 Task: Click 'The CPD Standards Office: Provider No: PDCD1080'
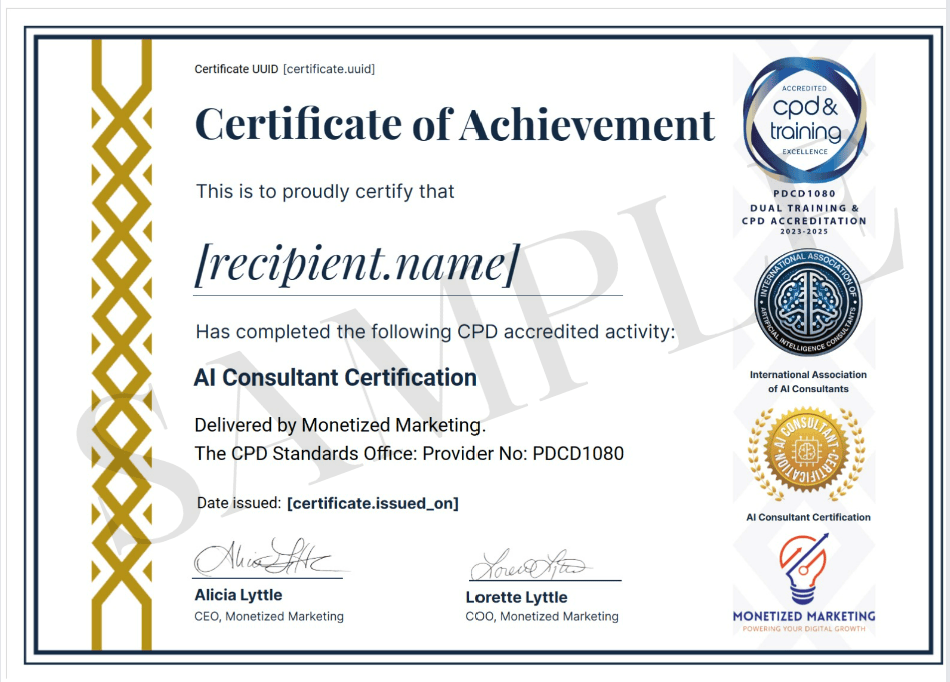(x=409, y=454)
